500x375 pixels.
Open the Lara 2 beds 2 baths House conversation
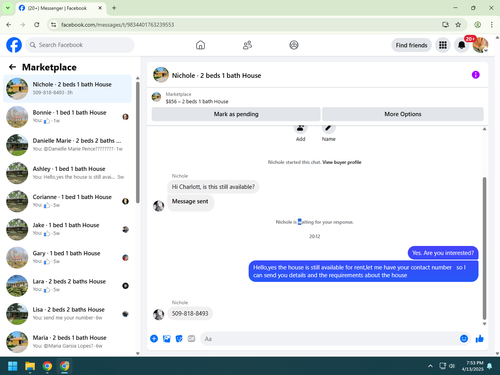click(x=67, y=286)
